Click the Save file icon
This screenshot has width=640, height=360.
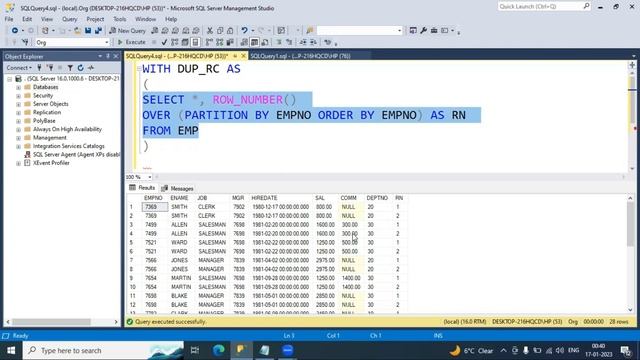88,31
